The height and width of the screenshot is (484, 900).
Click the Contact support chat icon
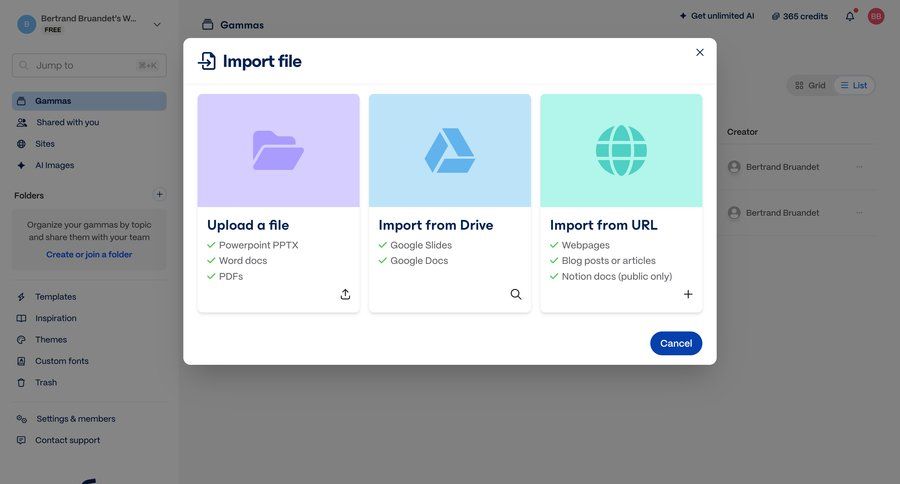point(21,440)
